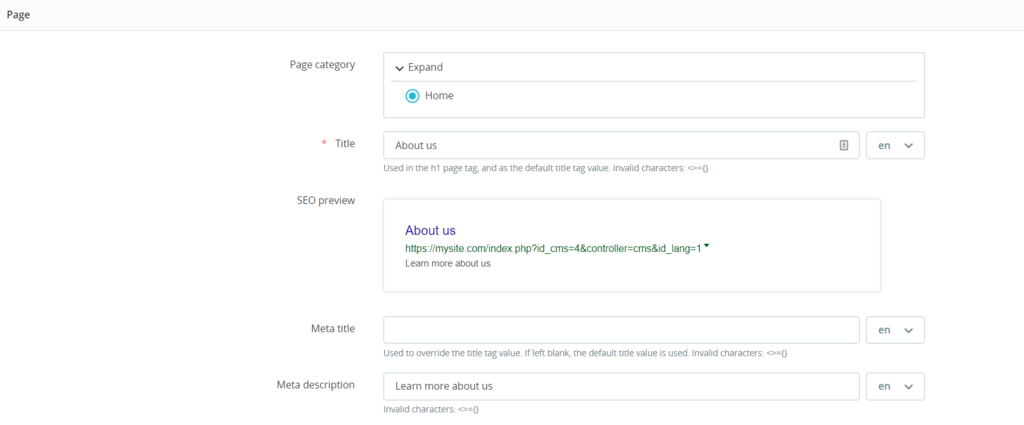The image size is (1024, 425).
Task: Expand the Page category tree
Action: (x=419, y=67)
